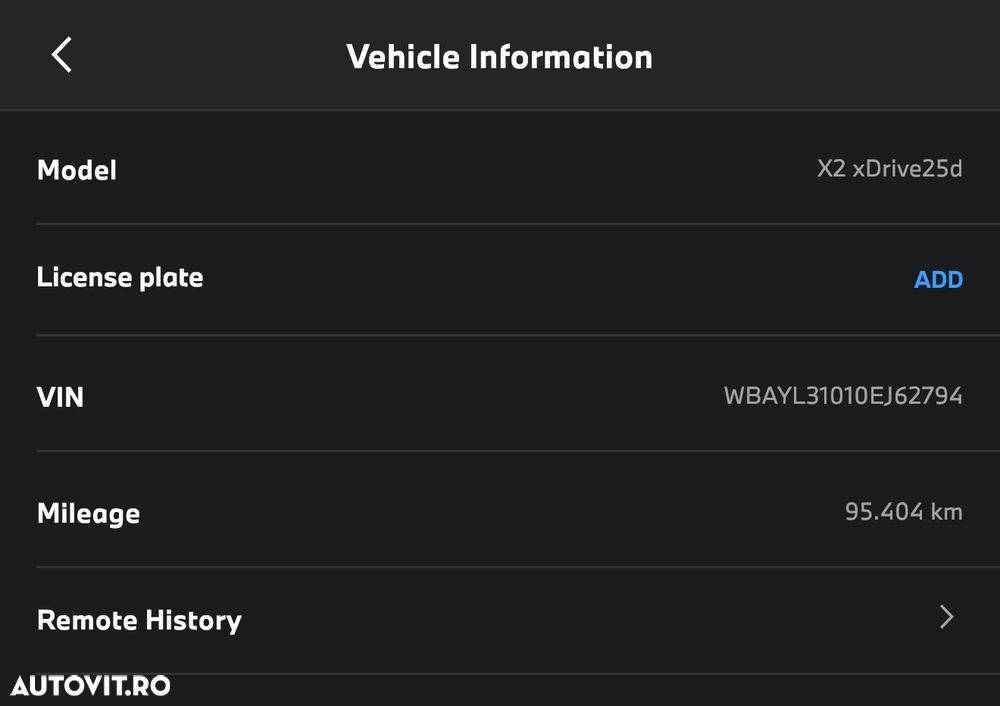Go back using the left arrow icon
The width and height of the screenshot is (1000, 706).
coord(62,55)
